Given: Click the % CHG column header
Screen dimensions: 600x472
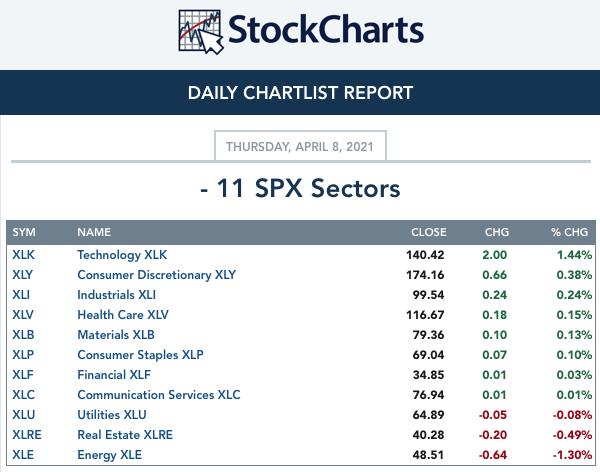Looking at the screenshot, I should point(569,232).
